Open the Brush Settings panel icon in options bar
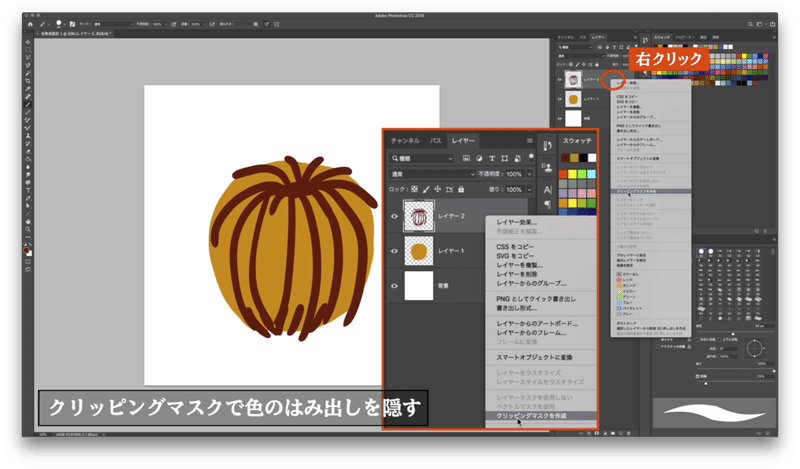This screenshot has height=469, width=800. 72,24
